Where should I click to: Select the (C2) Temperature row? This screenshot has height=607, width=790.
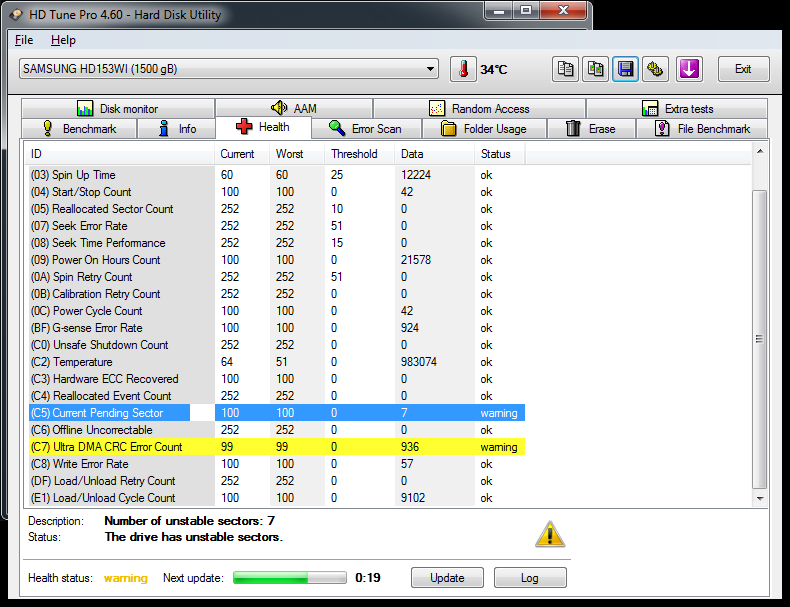(277, 362)
